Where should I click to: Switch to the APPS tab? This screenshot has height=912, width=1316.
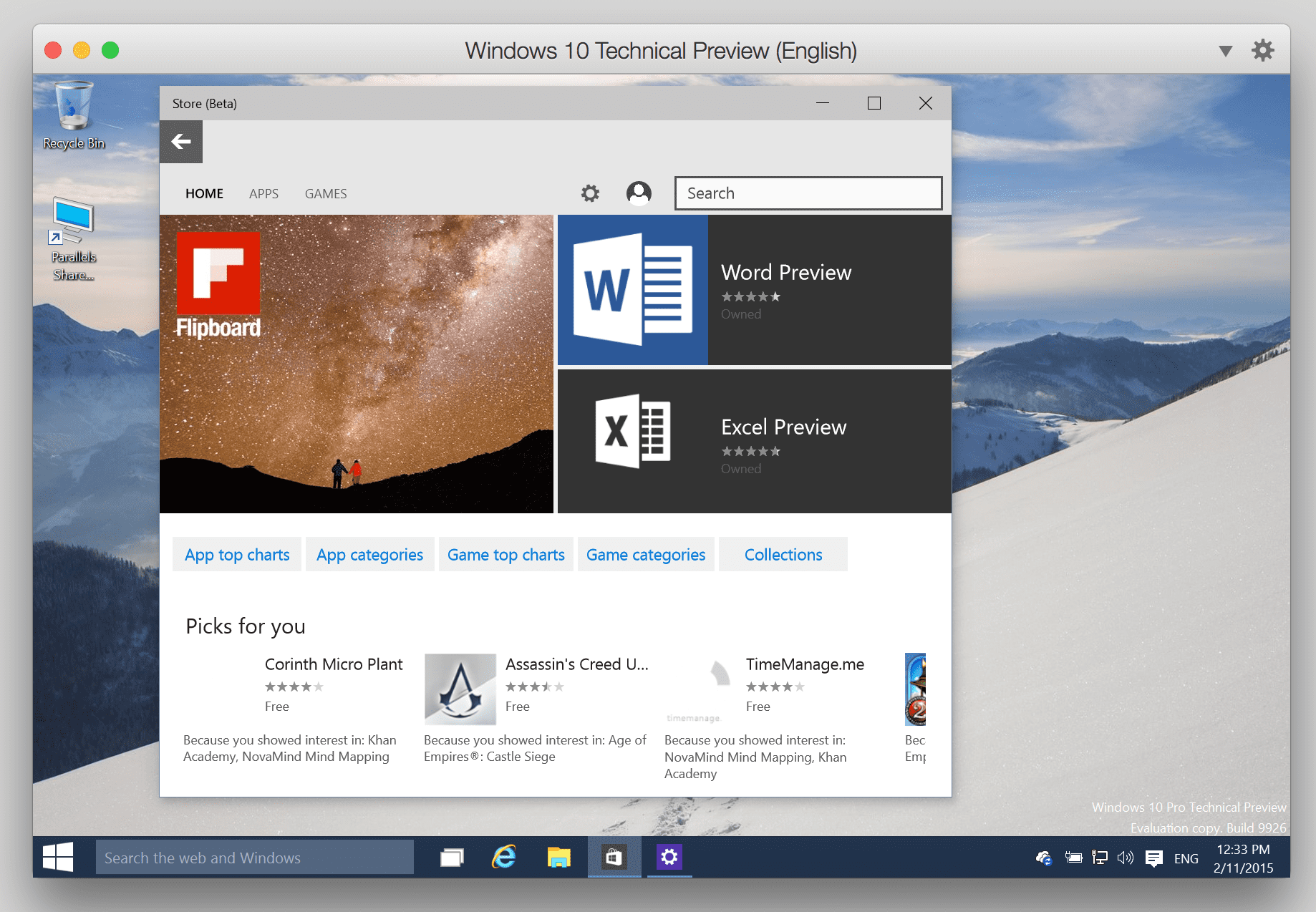click(x=263, y=194)
